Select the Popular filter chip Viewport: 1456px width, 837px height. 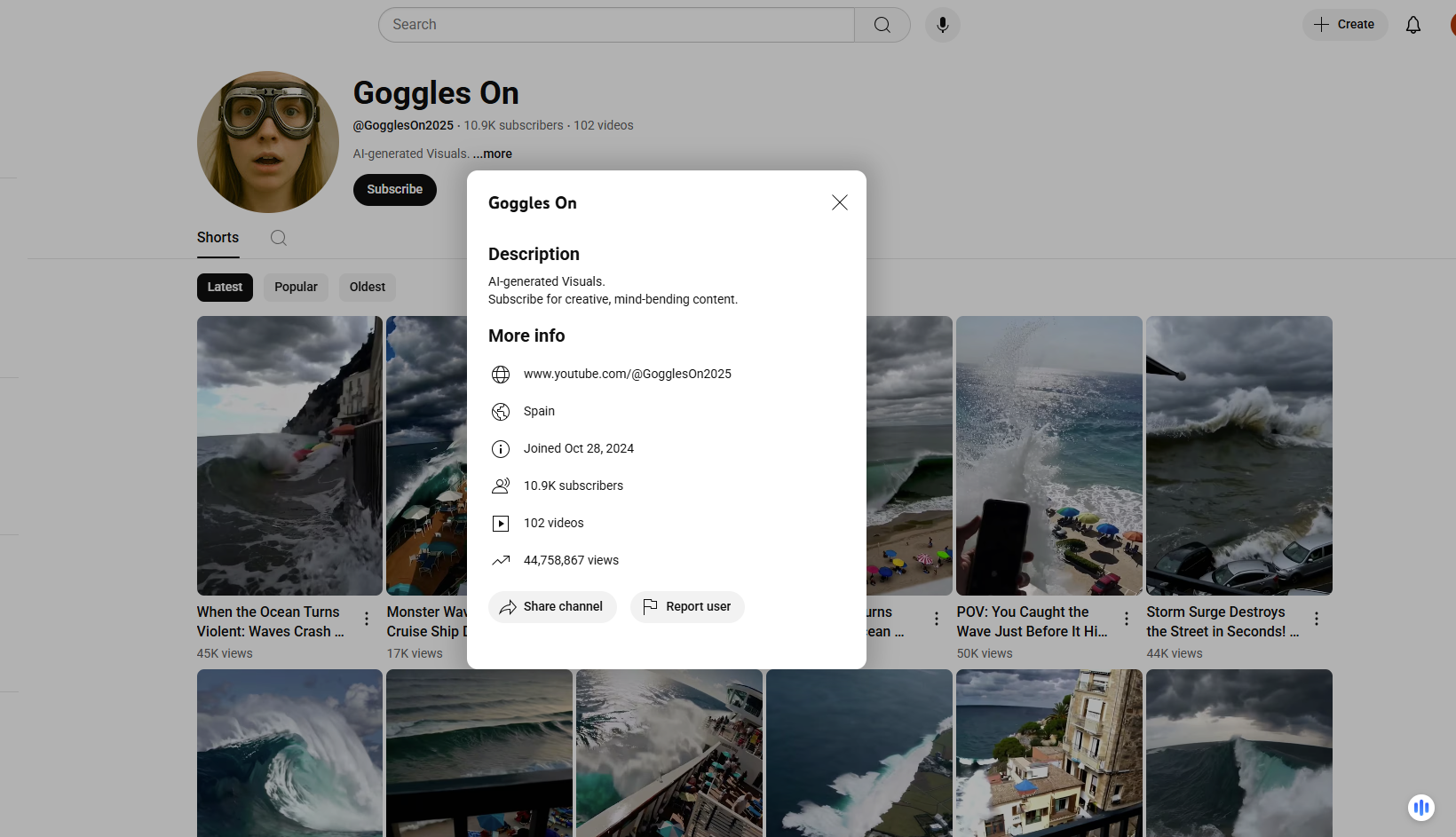pyautogui.click(x=296, y=288)
